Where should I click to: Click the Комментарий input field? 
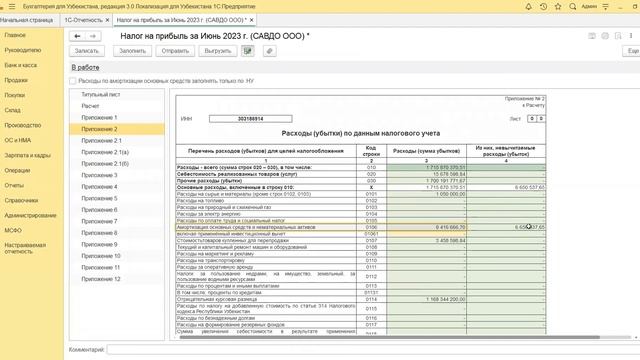[373, 350]
